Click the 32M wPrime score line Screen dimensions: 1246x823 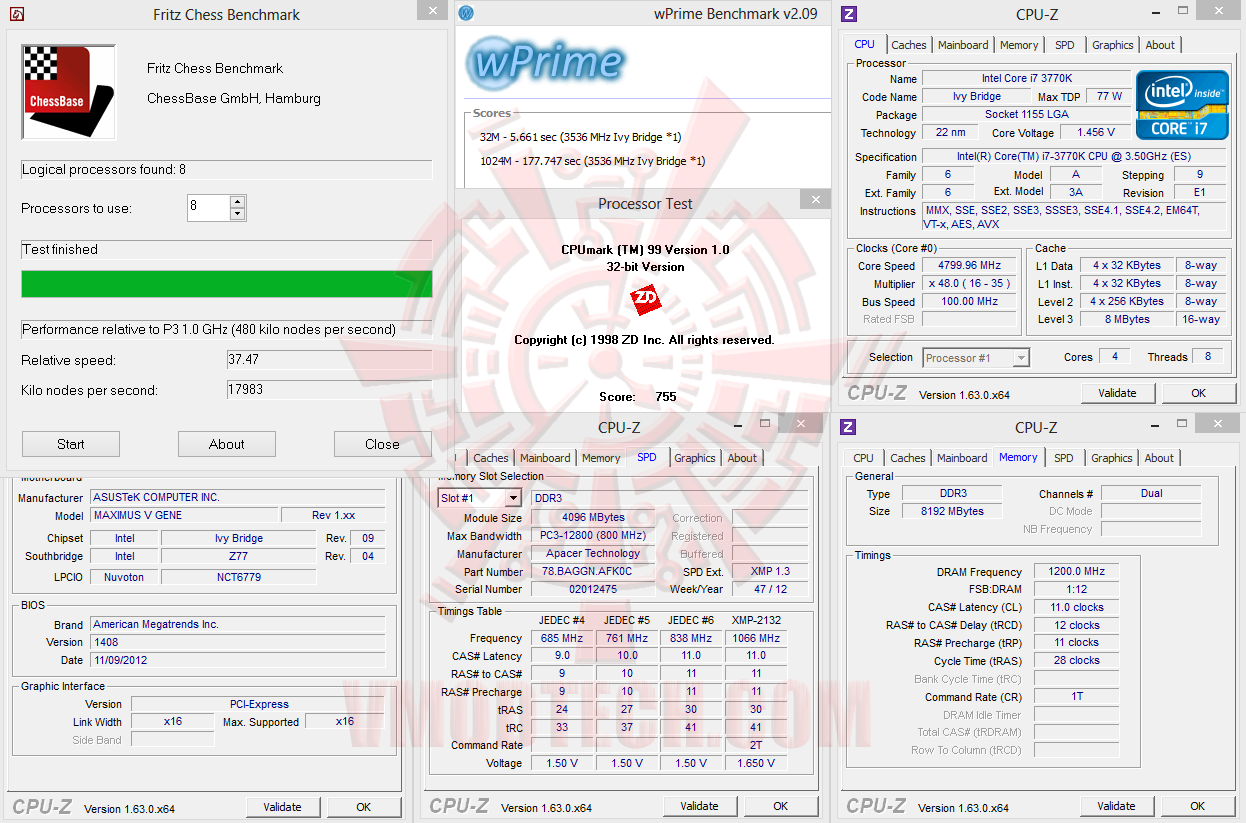[x=580, y=137]
